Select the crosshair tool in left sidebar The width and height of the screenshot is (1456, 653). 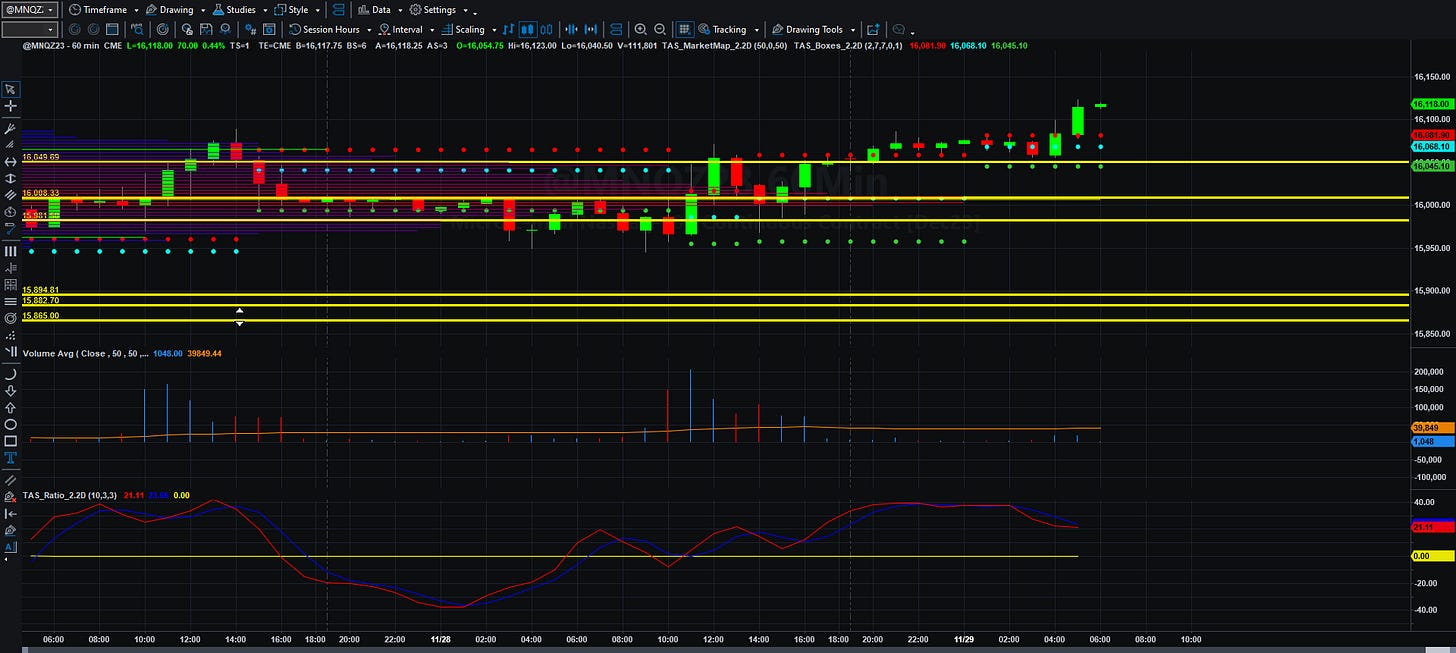pos(10,105)
